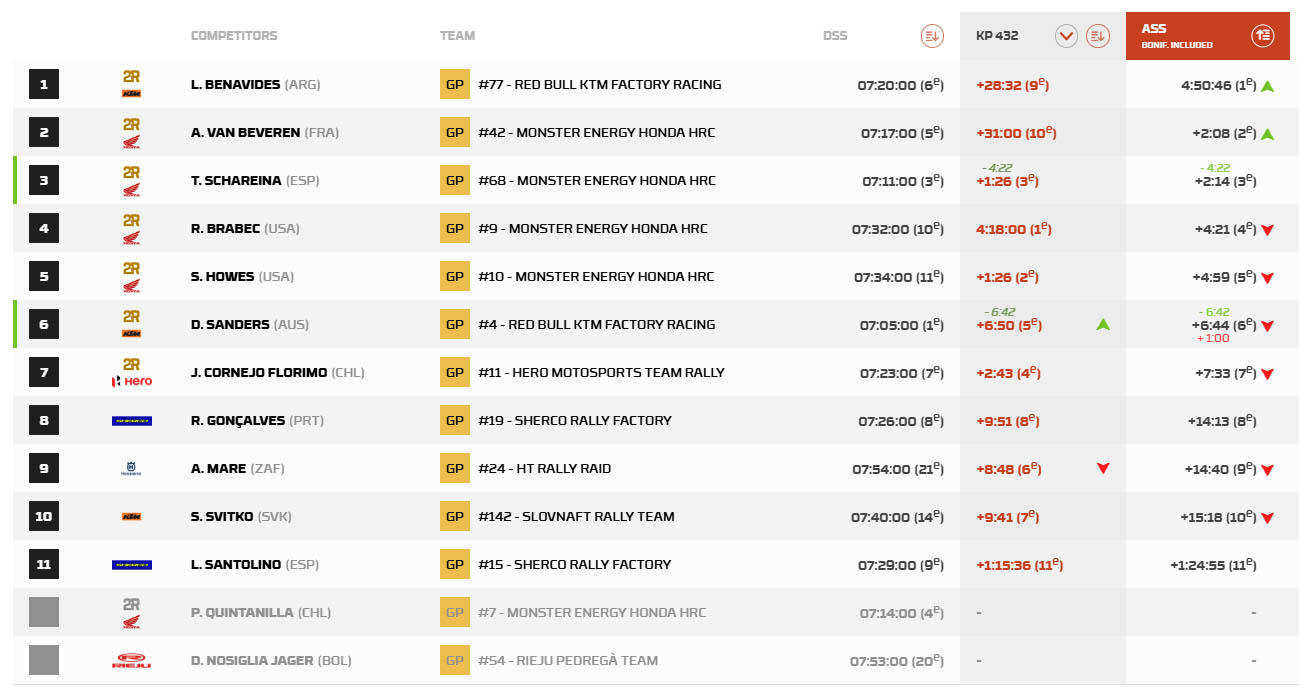
Task: Click the GP badge in R. Brabec's row
Action: pyautogui.click(x=454, y=229)
